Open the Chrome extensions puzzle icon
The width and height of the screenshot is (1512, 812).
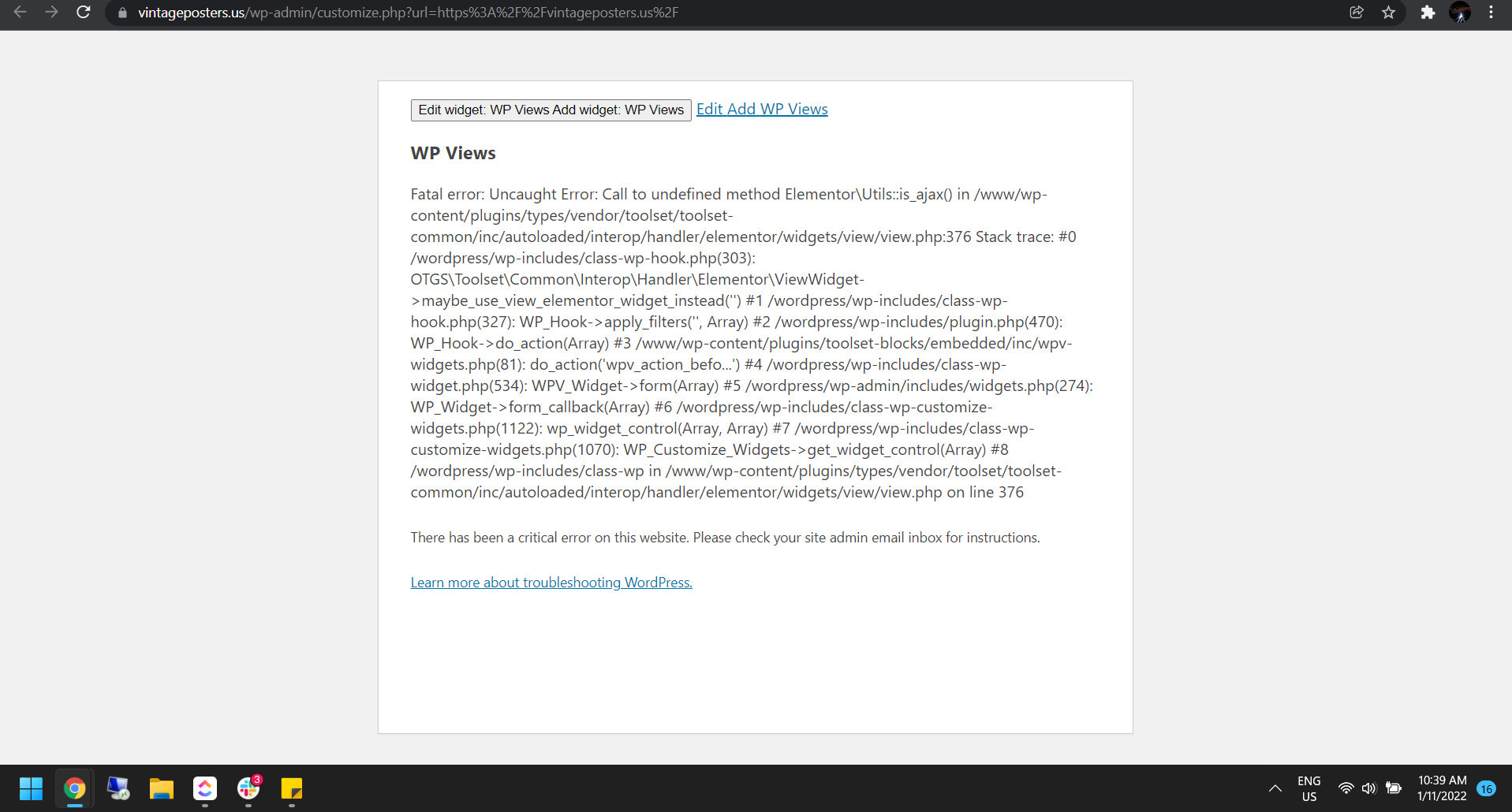[x=1428, y=13]
